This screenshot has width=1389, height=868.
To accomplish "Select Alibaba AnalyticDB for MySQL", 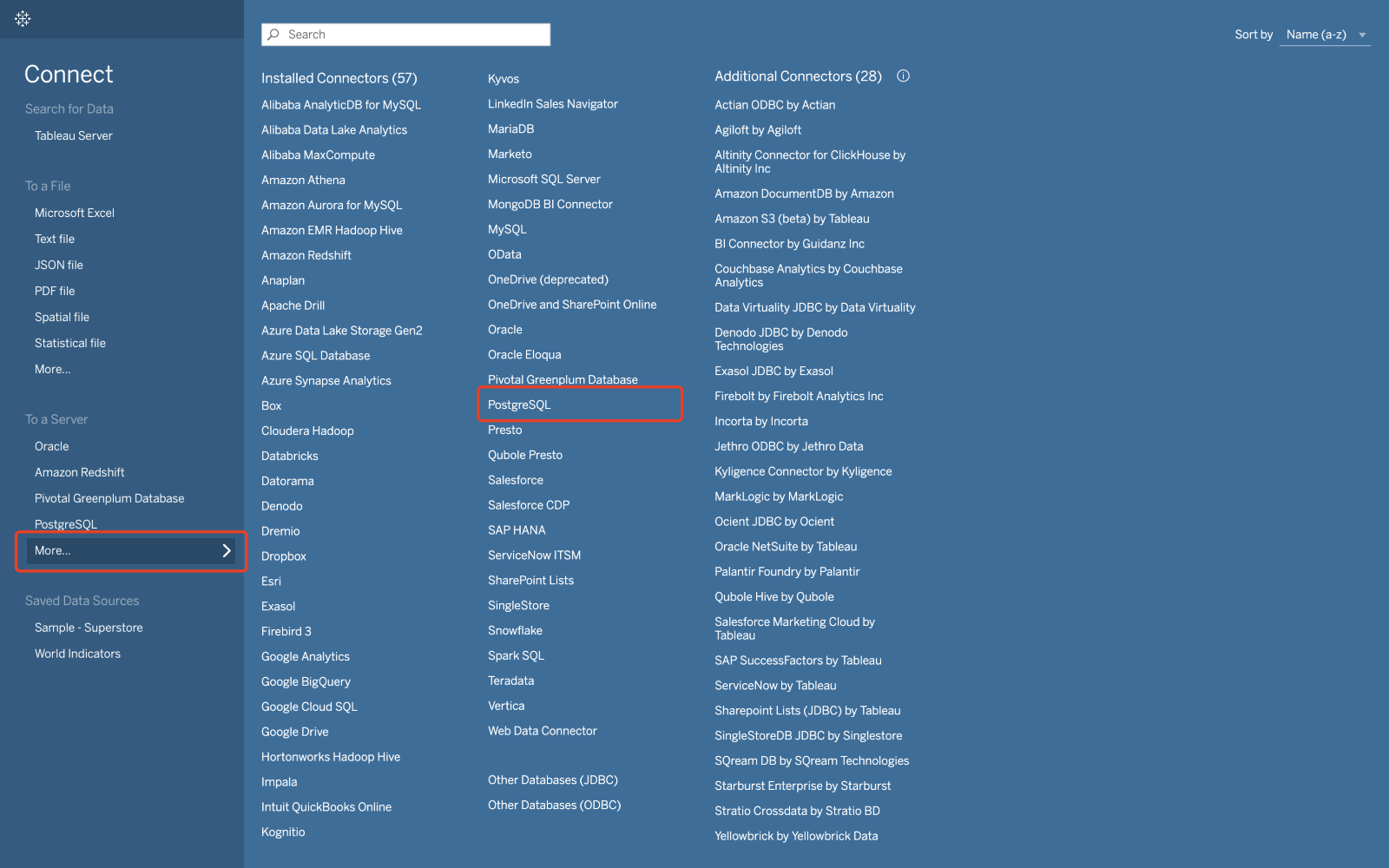I will click(341, 104).
